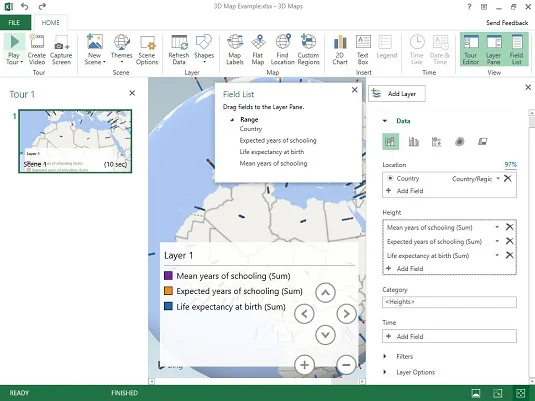Screen dimensions: 535x401
Task: Select stacked column visualization type
Action: point(390,141)
